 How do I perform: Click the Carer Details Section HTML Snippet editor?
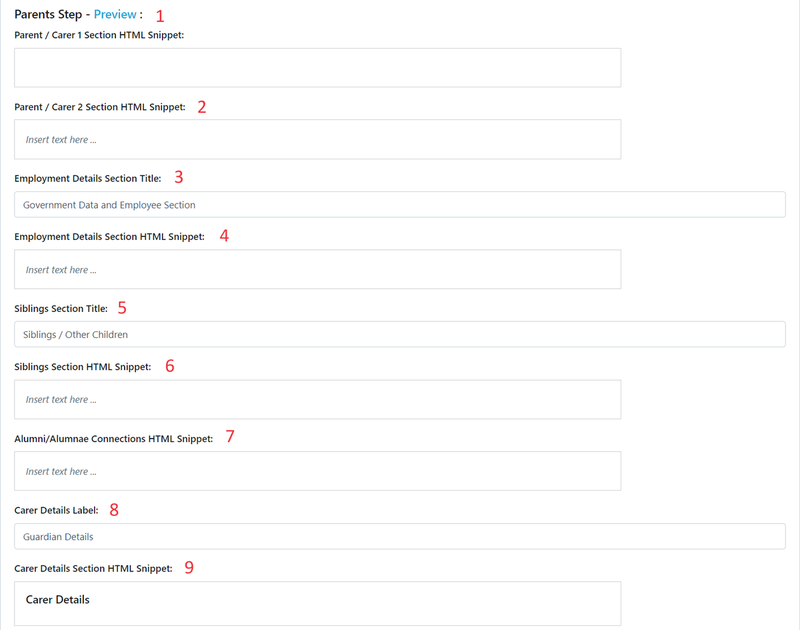click(316, 603)
